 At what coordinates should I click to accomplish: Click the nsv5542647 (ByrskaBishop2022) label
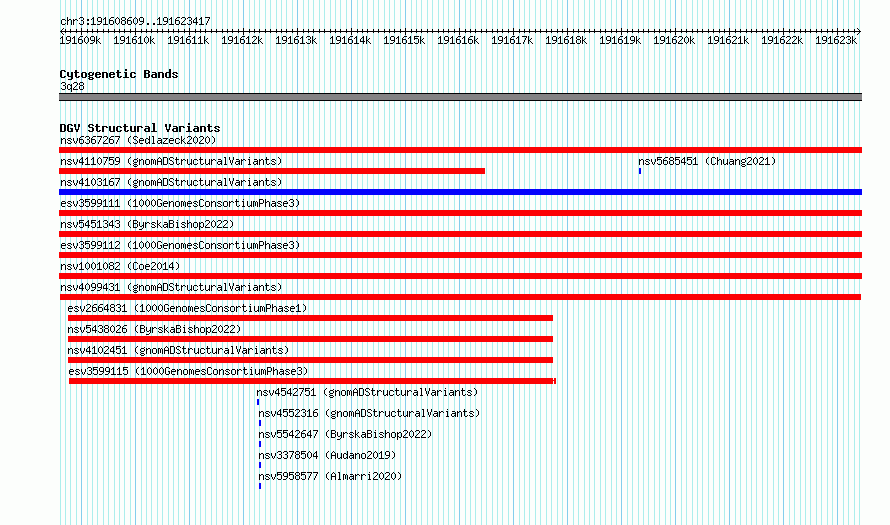(345, 434)
